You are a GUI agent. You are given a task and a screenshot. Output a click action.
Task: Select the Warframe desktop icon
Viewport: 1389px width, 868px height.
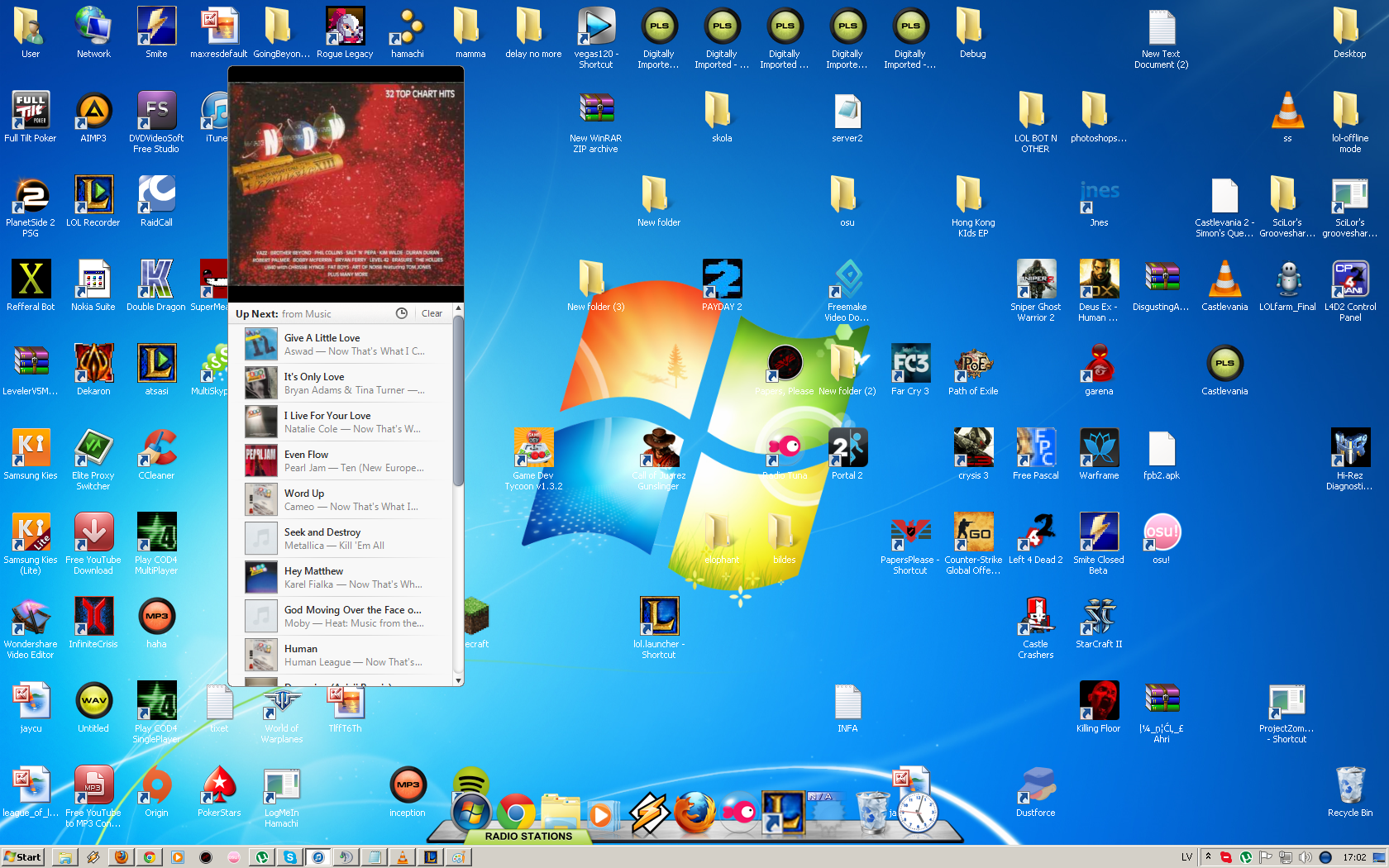coord(1099,449)
